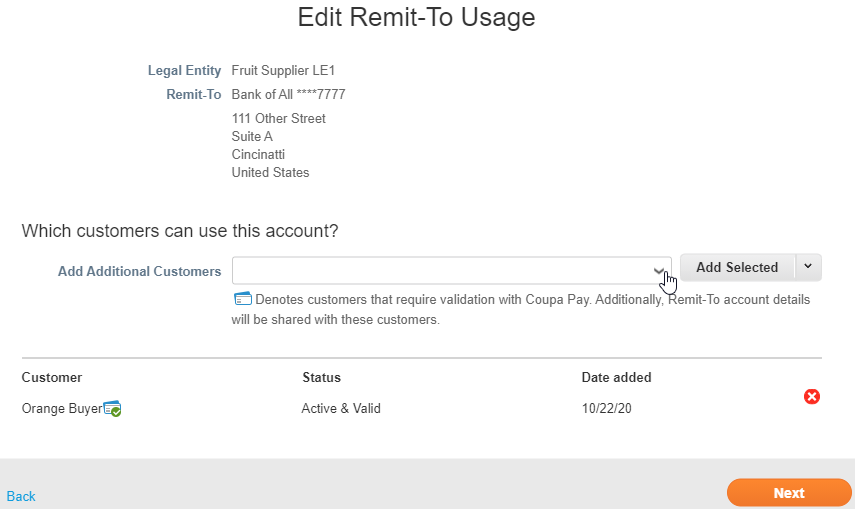This screenshot has width=855, height=509.
Task: Click the Customer column header
Action: [52, 377]
